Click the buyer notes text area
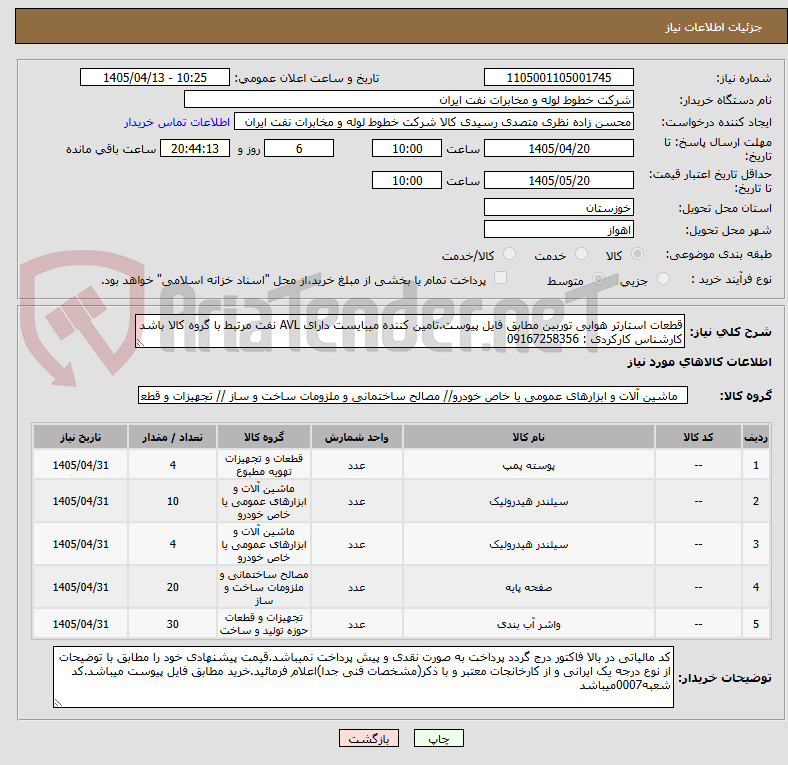The image size is (788, 765). click(x=363, y=677)
